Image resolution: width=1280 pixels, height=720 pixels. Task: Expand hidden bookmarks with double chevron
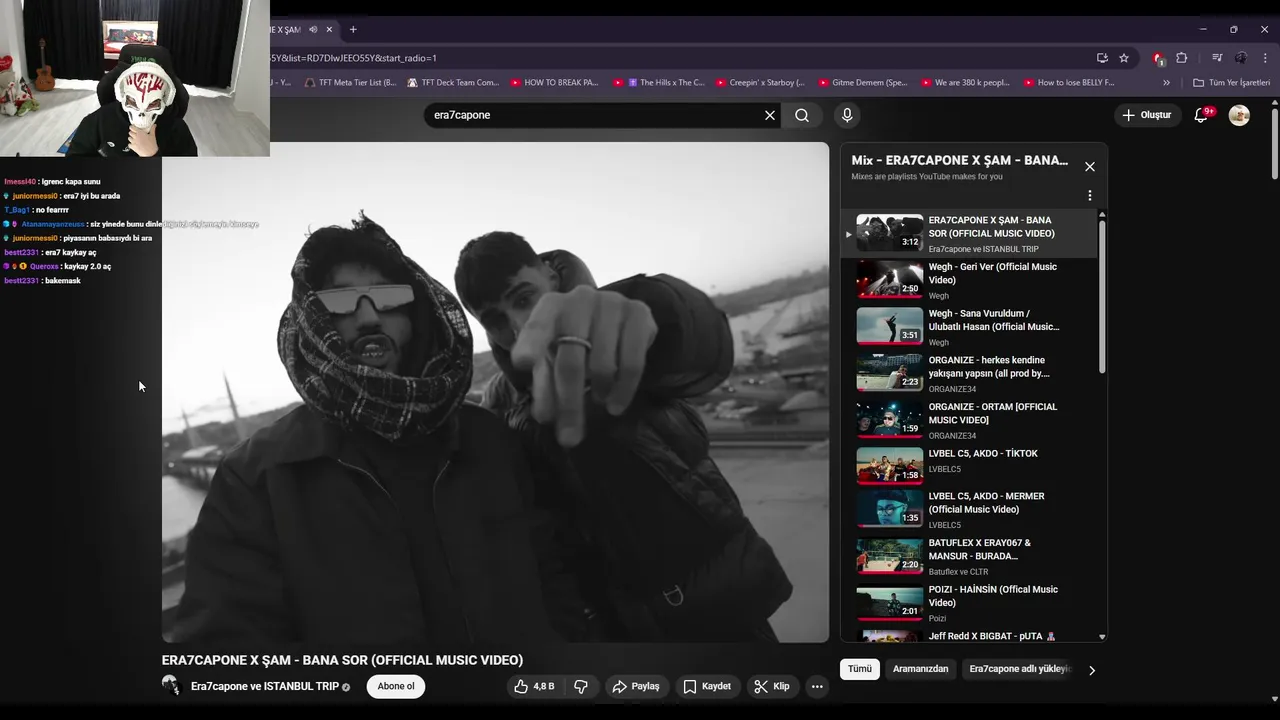[1166, 83]
